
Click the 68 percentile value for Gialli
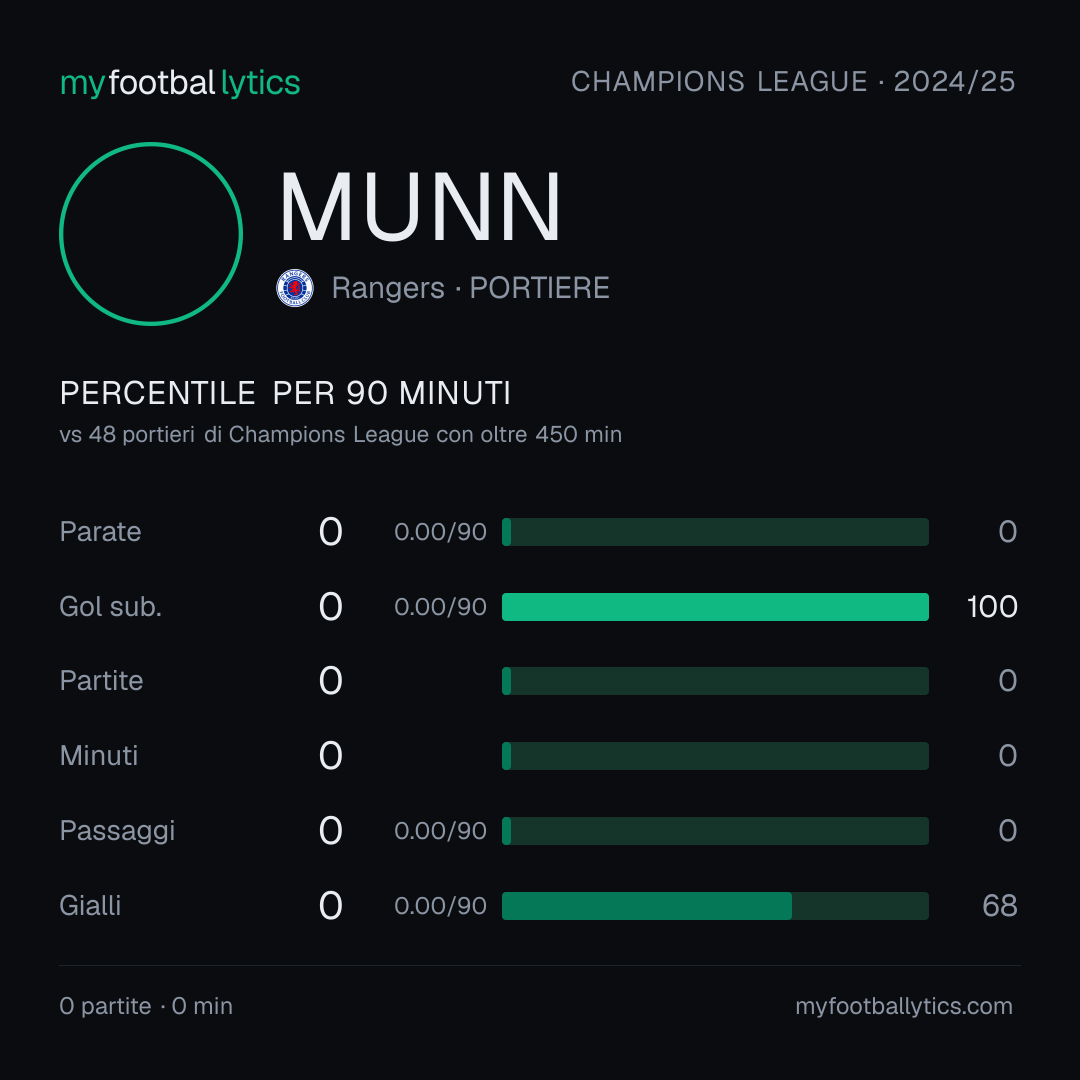(x=1000, y=906)
